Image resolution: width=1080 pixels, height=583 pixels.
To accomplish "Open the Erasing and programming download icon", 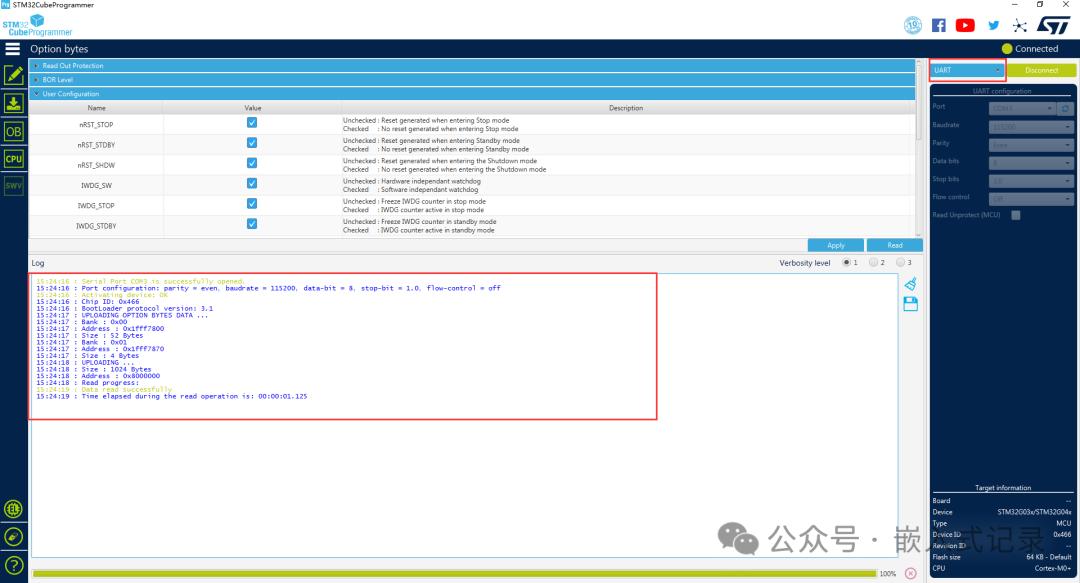I will 14,103.
